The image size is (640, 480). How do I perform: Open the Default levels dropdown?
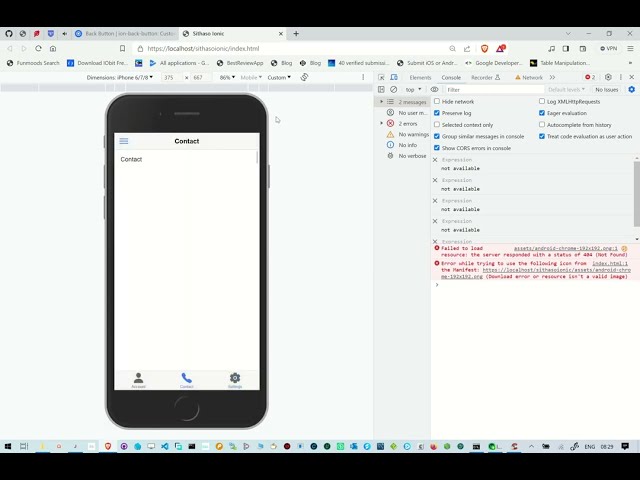click(566, 89)
